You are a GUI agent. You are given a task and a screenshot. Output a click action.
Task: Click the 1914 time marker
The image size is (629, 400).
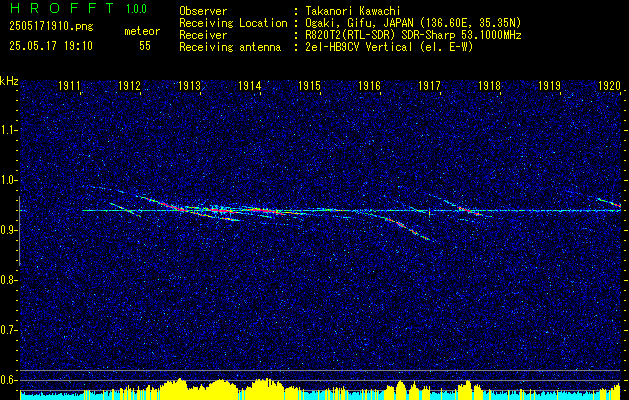pyautogui.click(x=250, y=85)
